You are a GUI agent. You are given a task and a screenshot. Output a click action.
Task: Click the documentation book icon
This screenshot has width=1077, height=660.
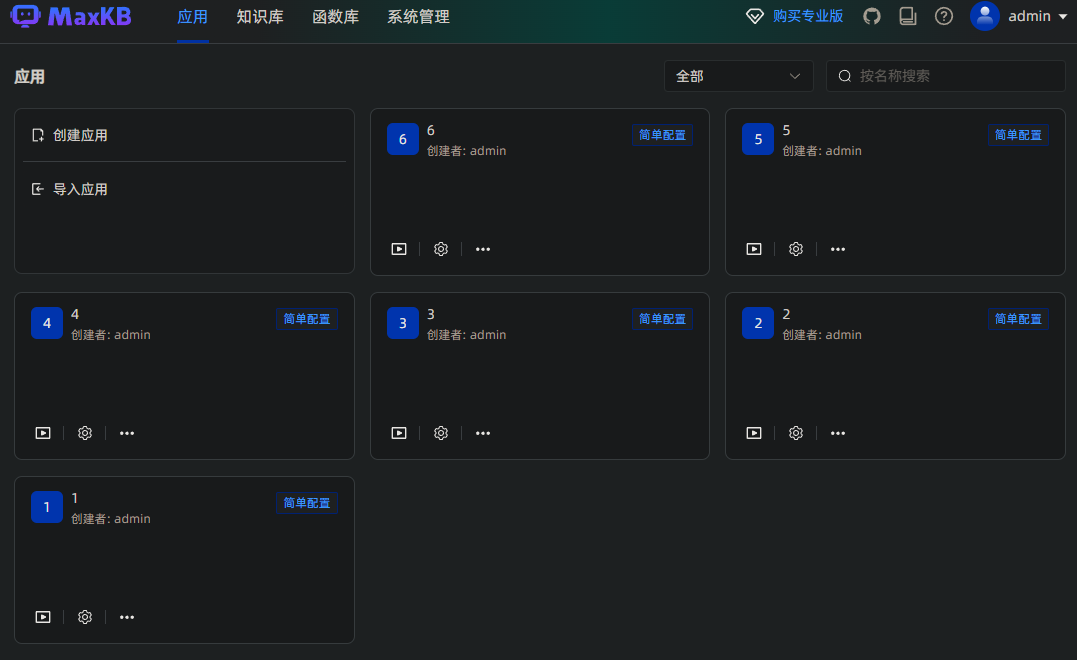click(907, 16)
